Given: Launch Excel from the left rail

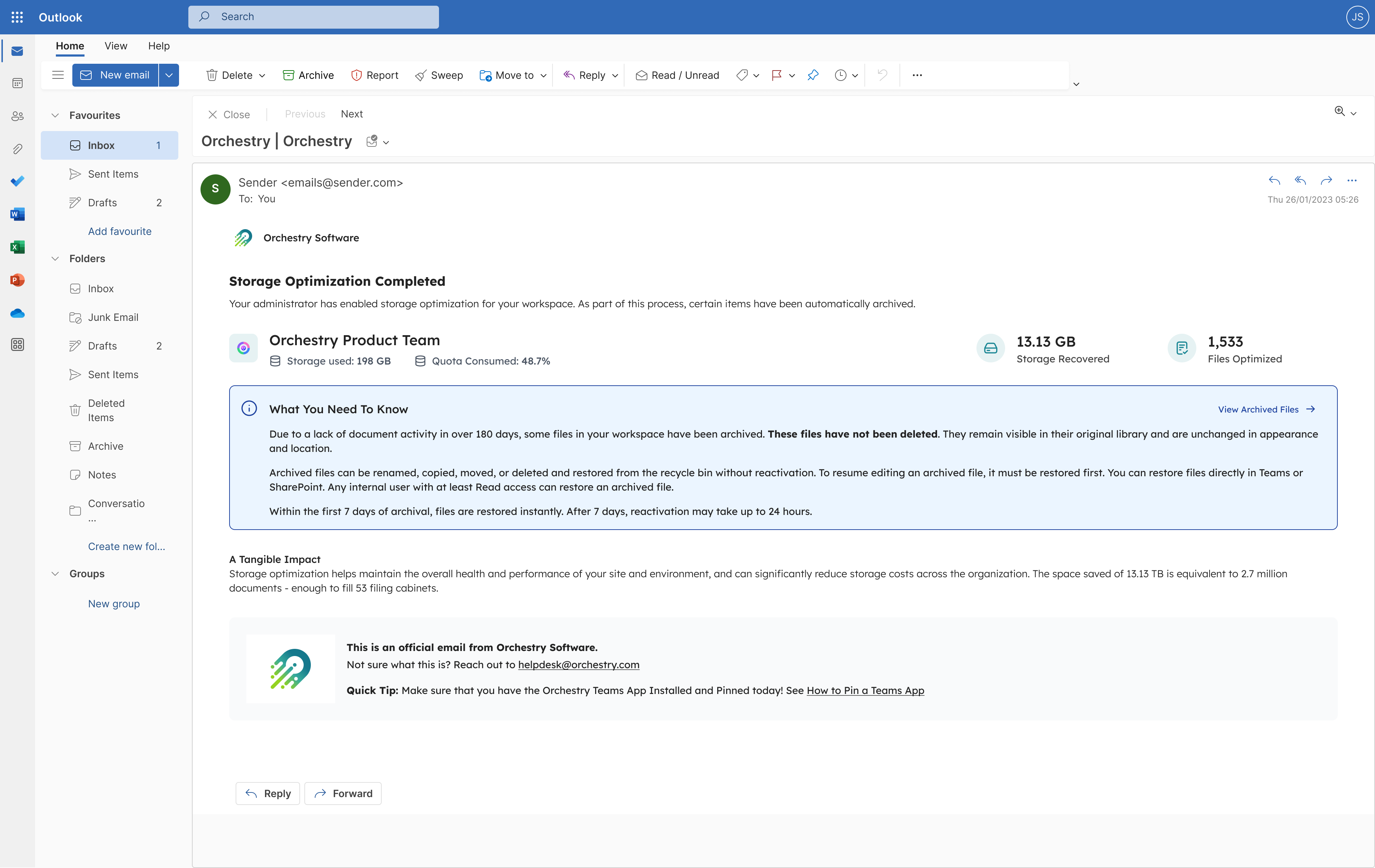Looking at the screenshot, I should tap(17, 247).
